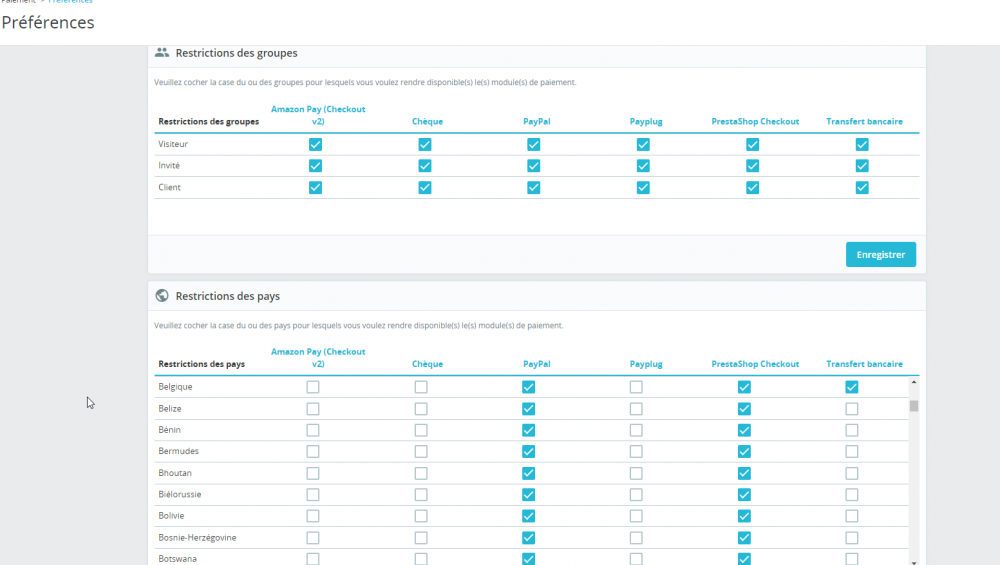Open PrestaShop Checkout header link in countries table
1000x565 pixels.
click(x=755, y=364)
